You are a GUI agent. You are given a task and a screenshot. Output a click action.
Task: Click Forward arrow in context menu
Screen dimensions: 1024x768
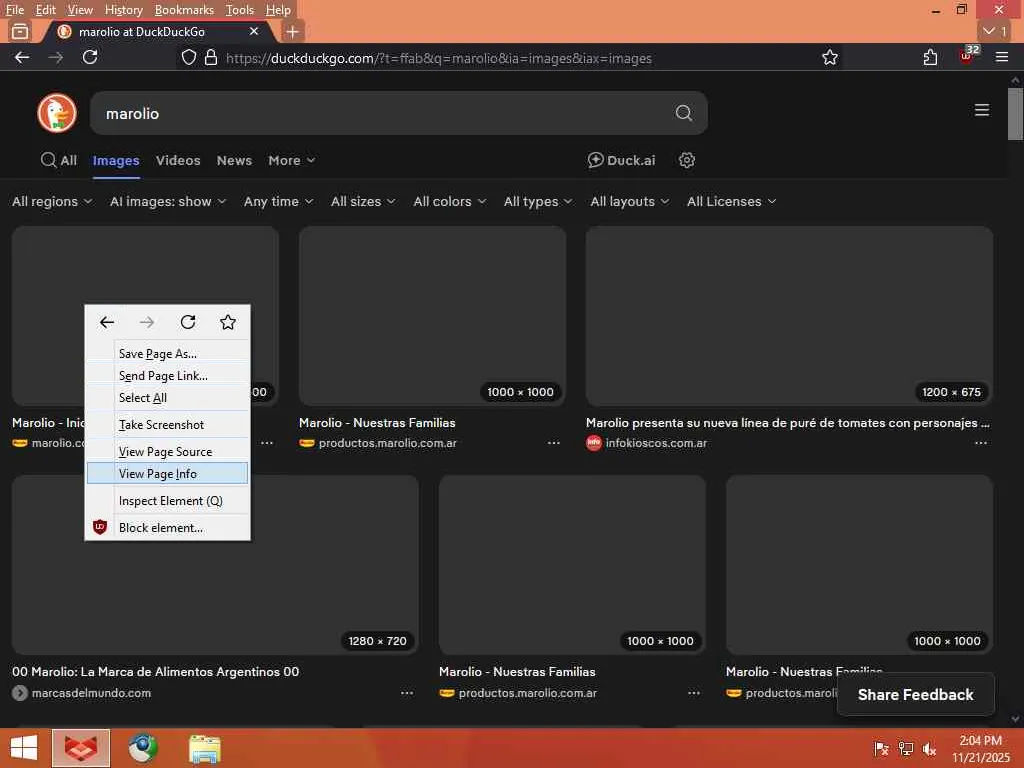coord(147,322)
